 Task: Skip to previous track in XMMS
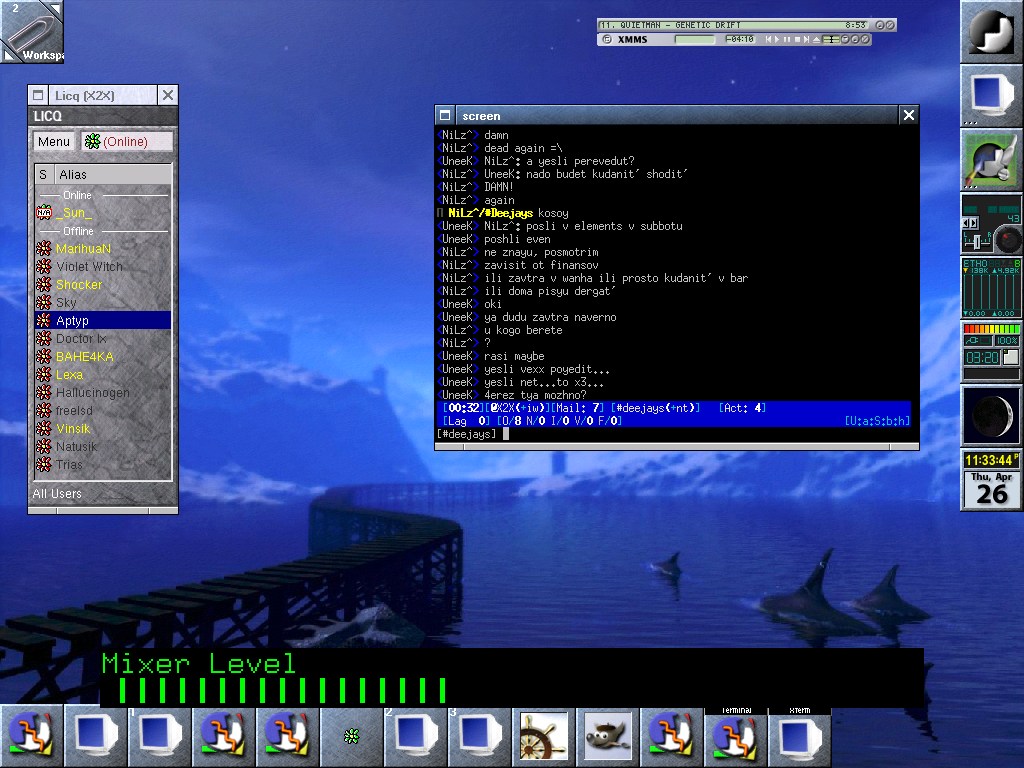(x=769, y=39)
